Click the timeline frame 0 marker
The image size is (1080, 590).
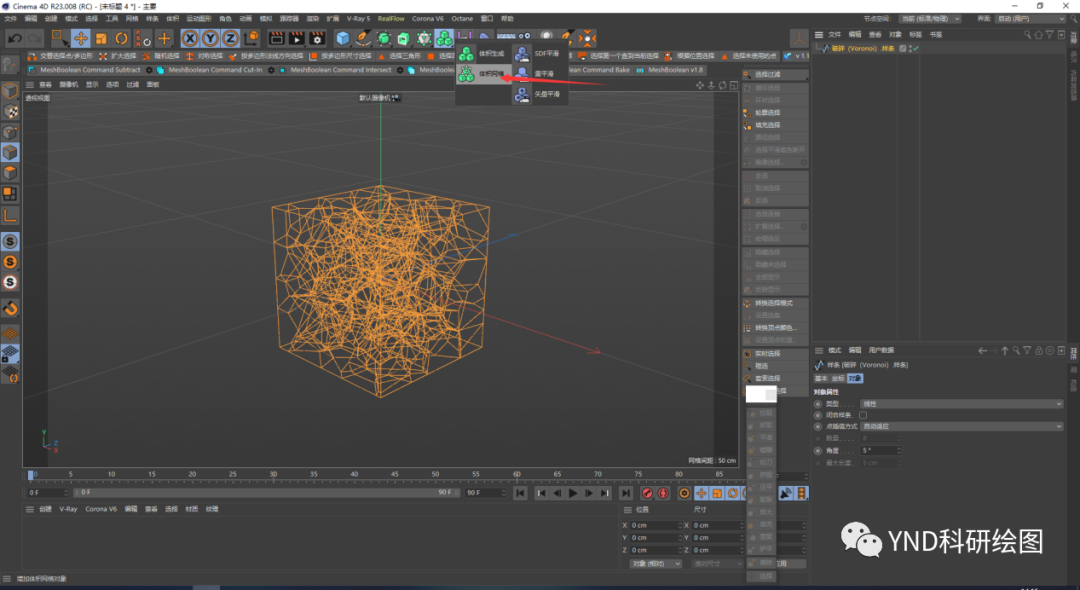click(31, 475)
